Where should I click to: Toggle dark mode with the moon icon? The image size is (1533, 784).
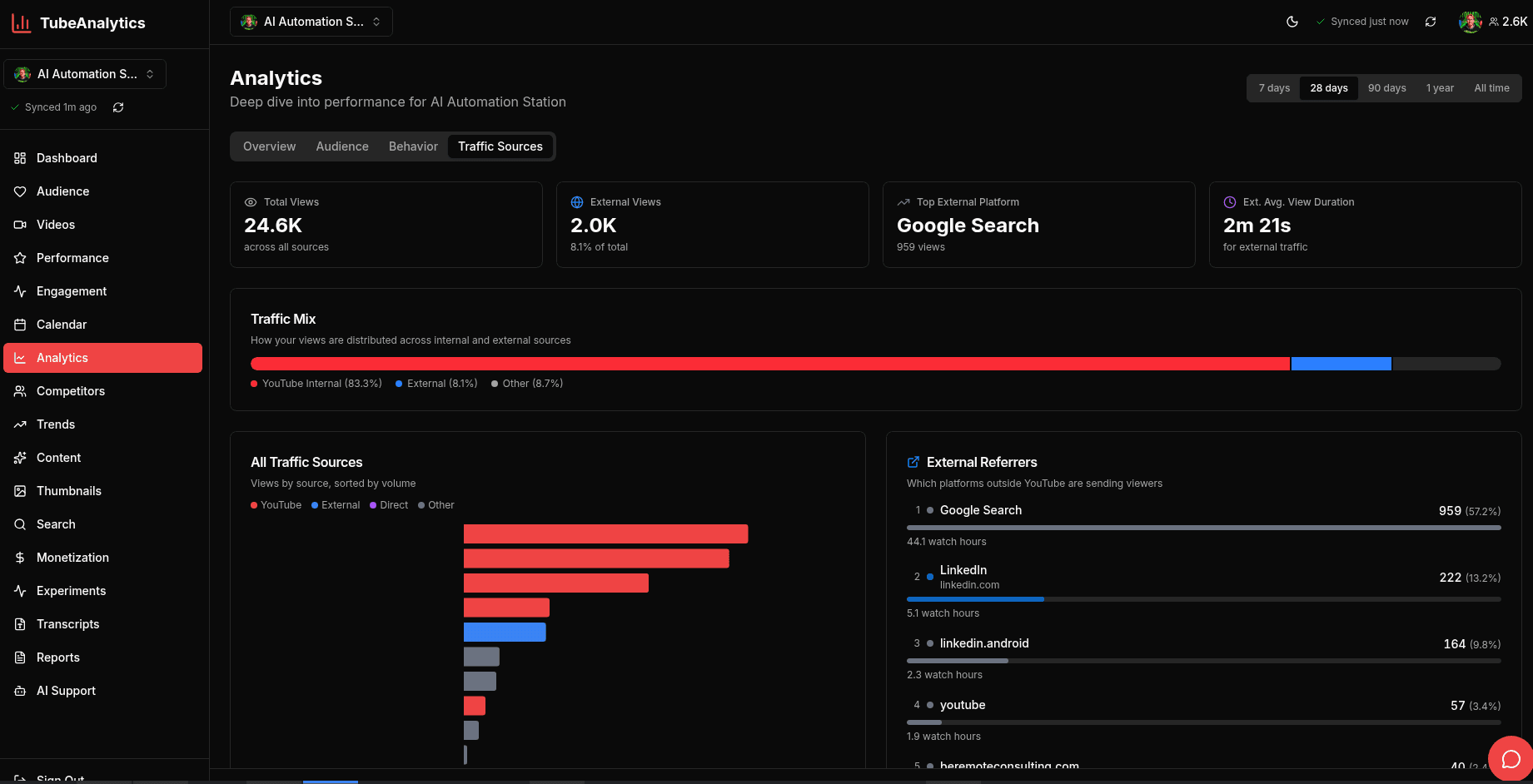coord(1292,22)
